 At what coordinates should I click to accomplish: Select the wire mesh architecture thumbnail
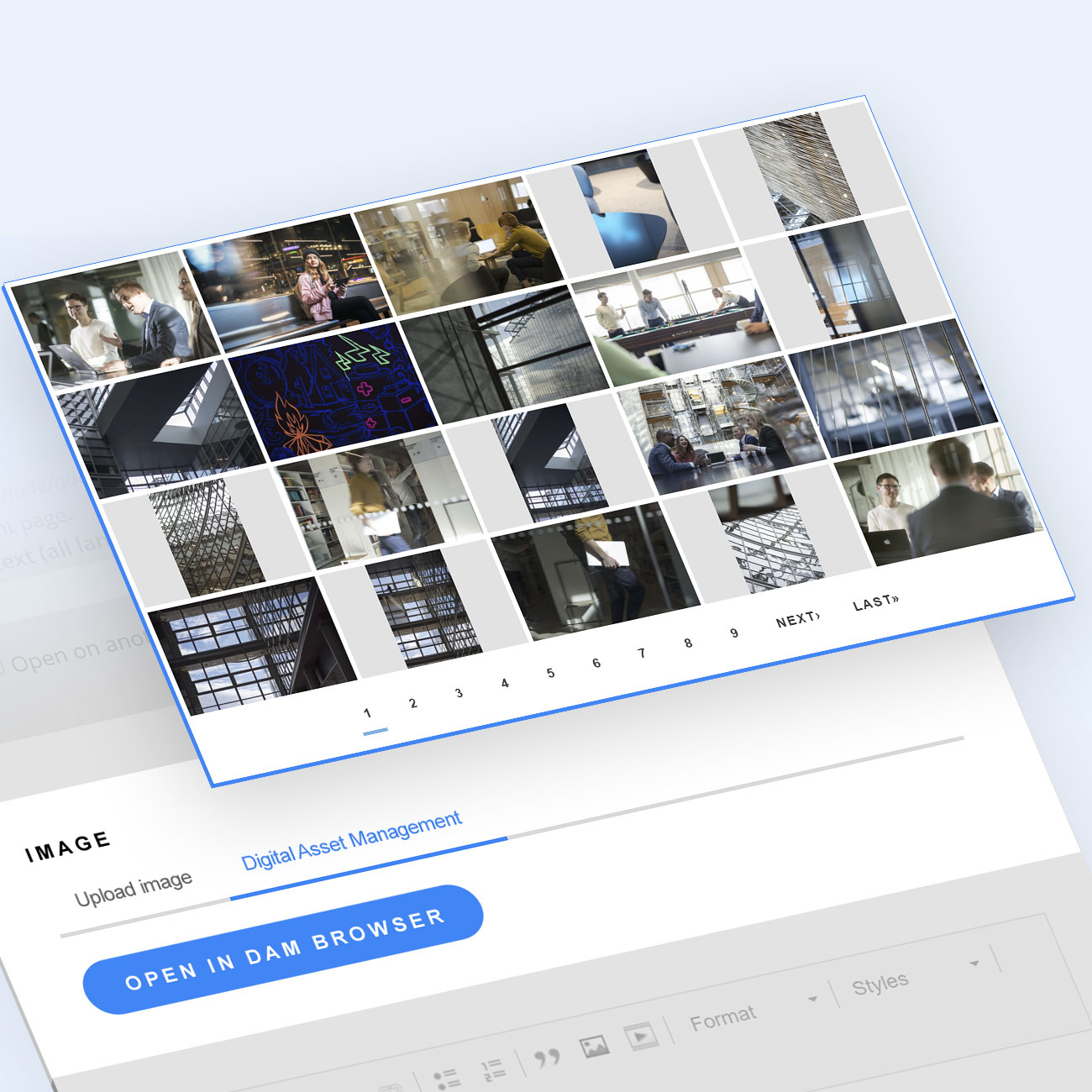pos(803,170)
